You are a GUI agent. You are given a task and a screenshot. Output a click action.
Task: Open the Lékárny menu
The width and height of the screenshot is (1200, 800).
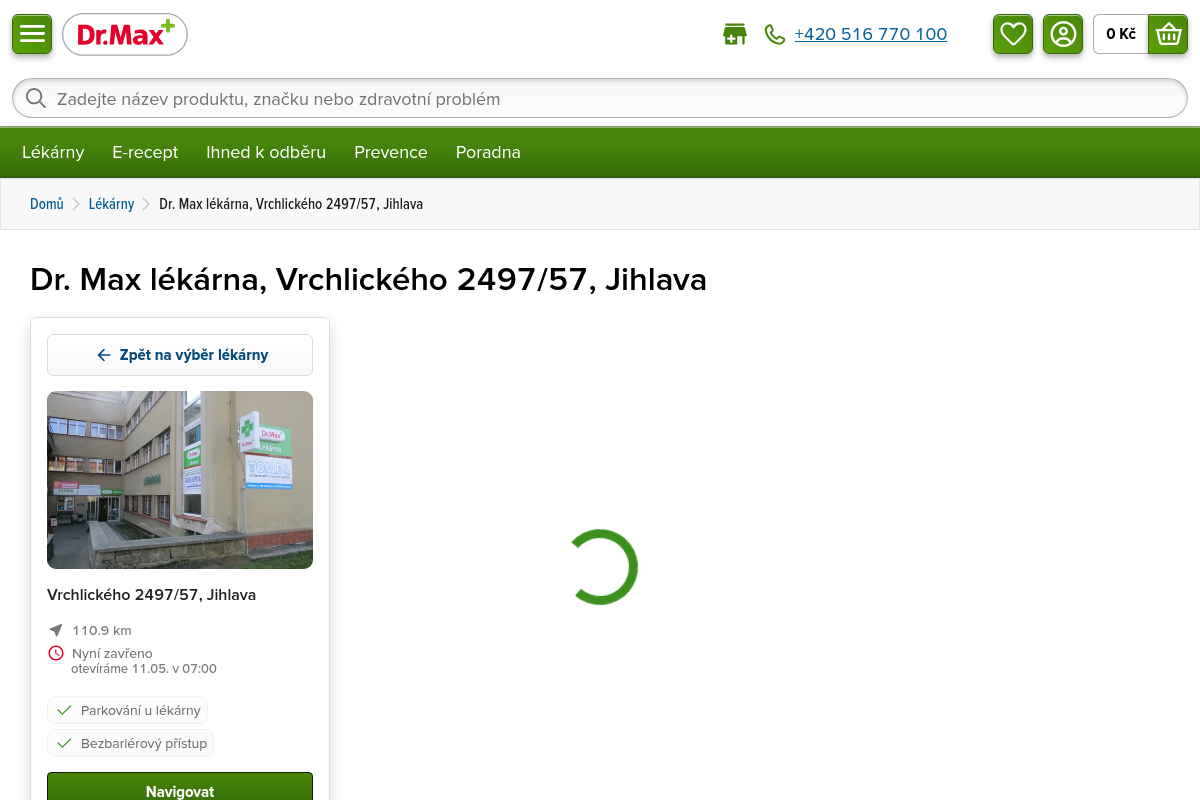[x=53, y=152]
